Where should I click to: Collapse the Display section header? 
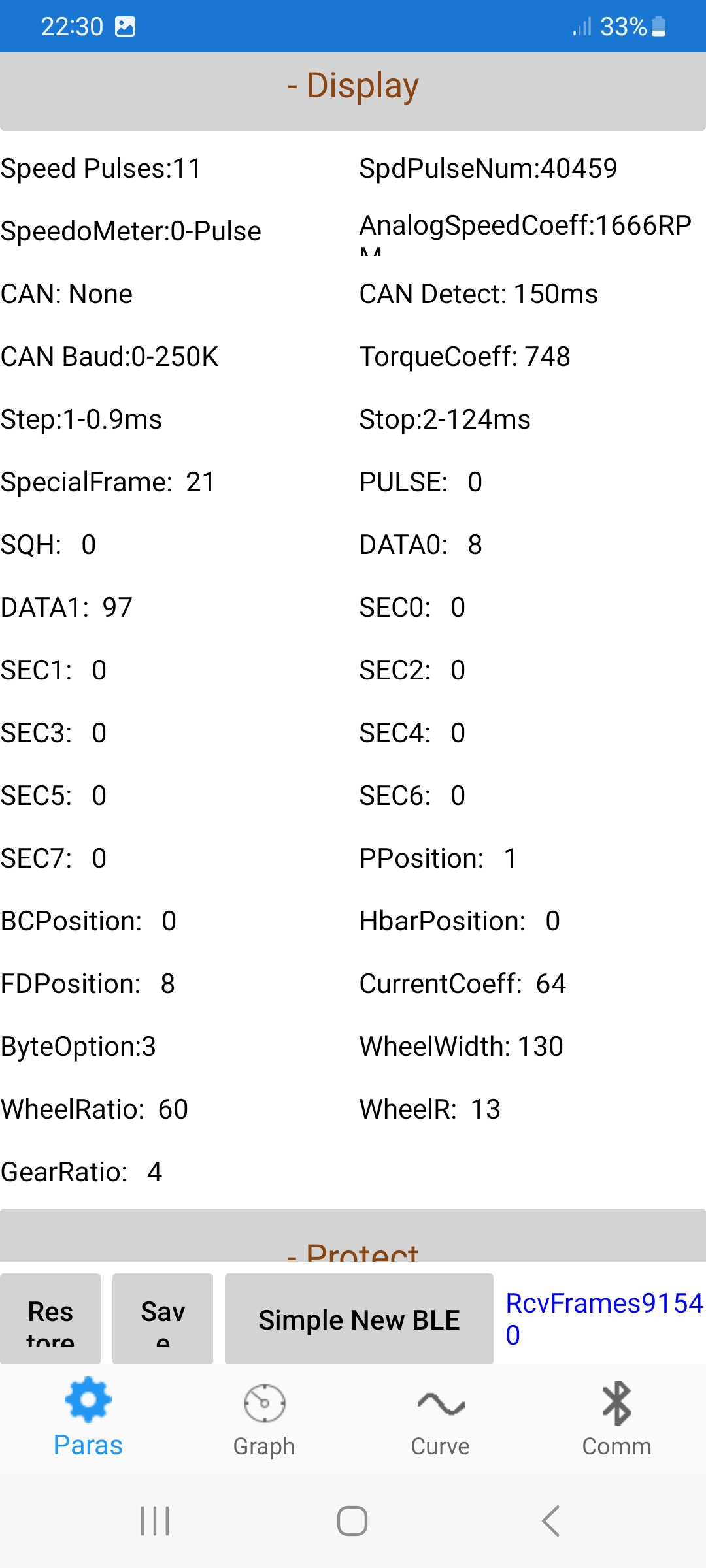(x=353, y=86)
